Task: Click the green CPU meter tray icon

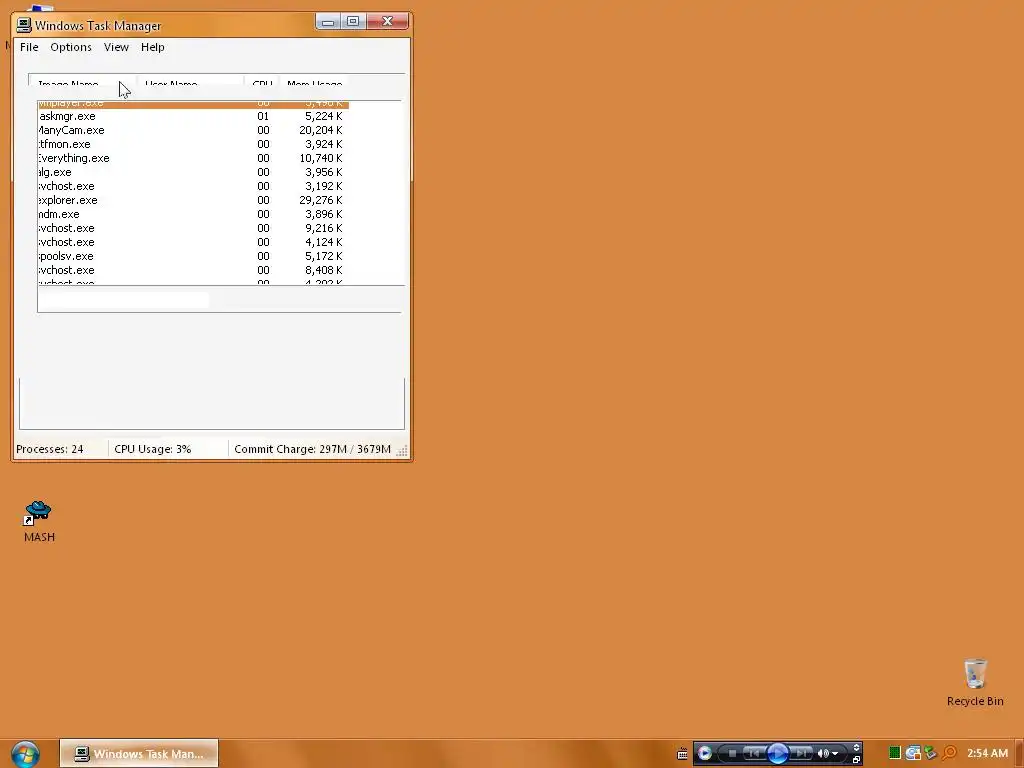Action: tap(895, 753)
